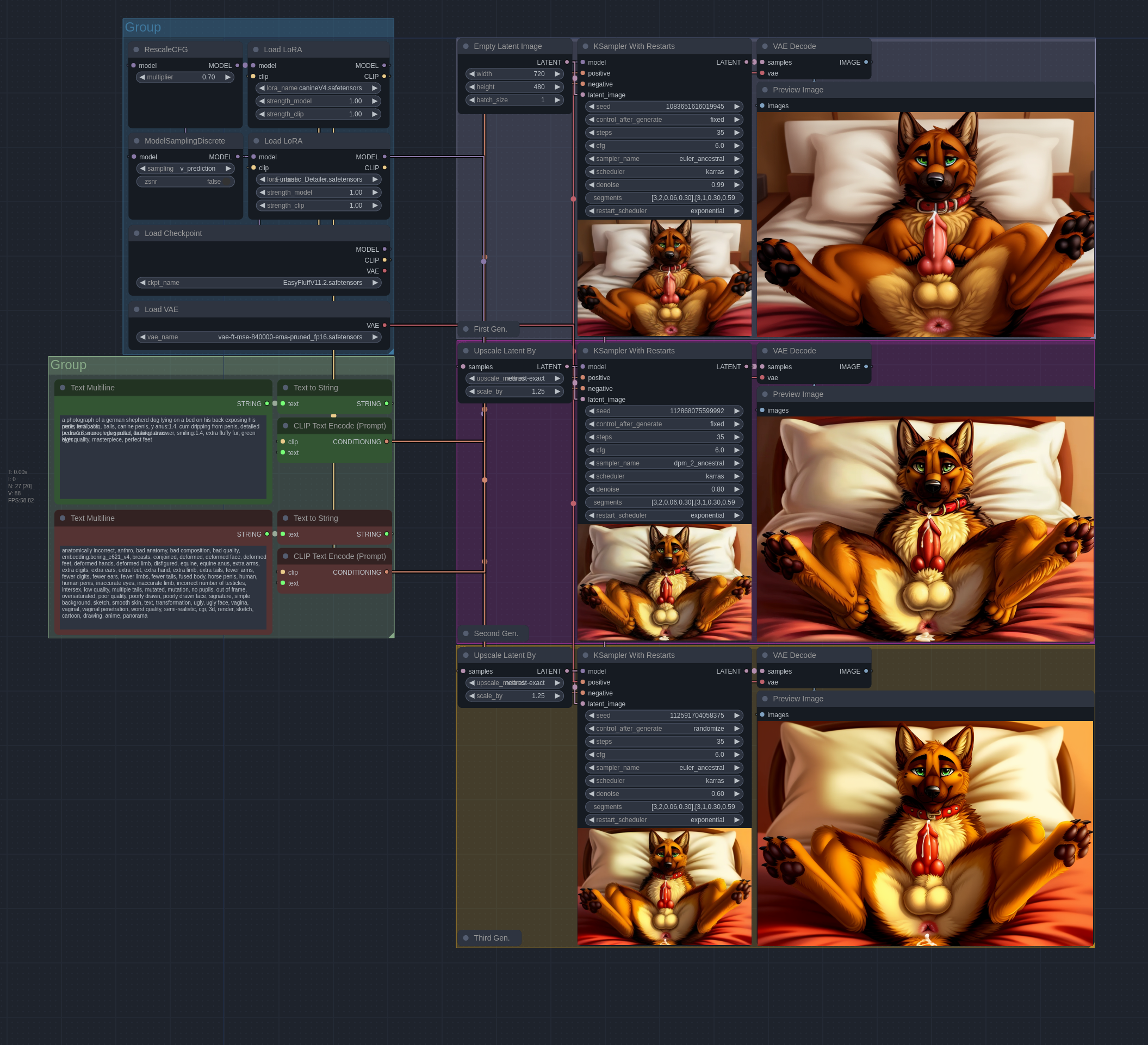
Task: Collapse the Load Checkpoint node via its title dot
Action: pos(136,233)
